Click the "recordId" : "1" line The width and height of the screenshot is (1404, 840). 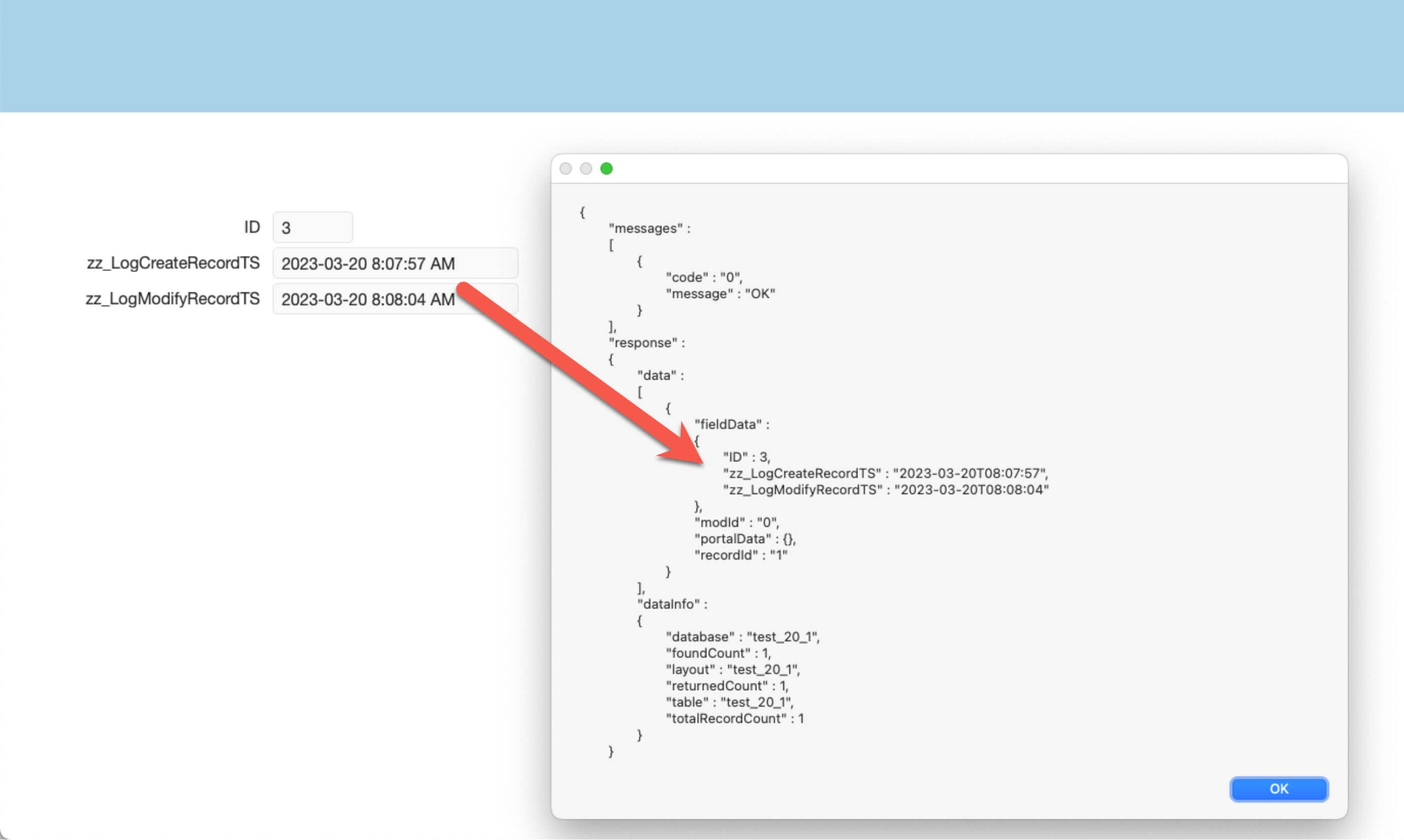pos(741,555)
